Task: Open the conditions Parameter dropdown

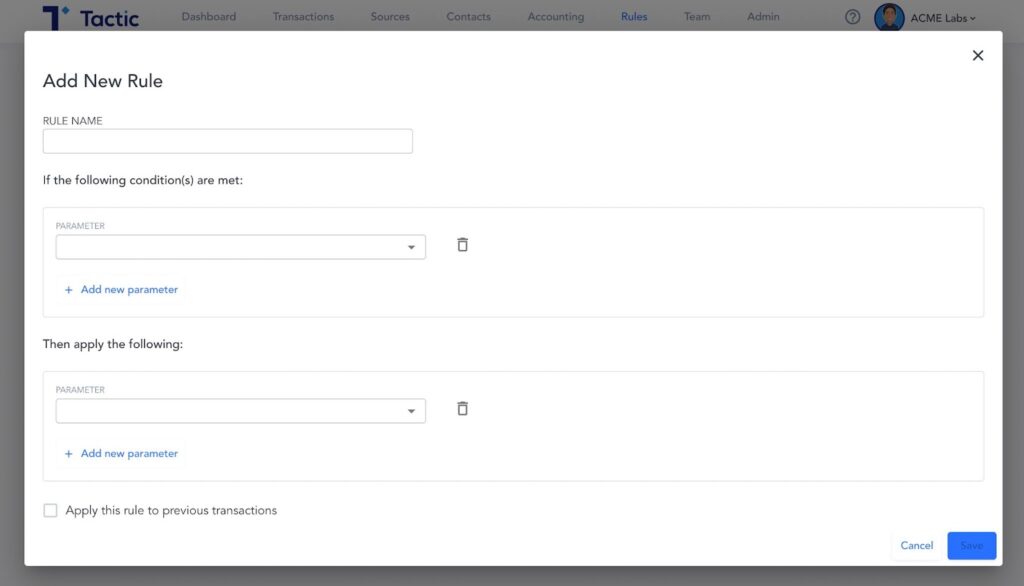Action: pos(240,247)
